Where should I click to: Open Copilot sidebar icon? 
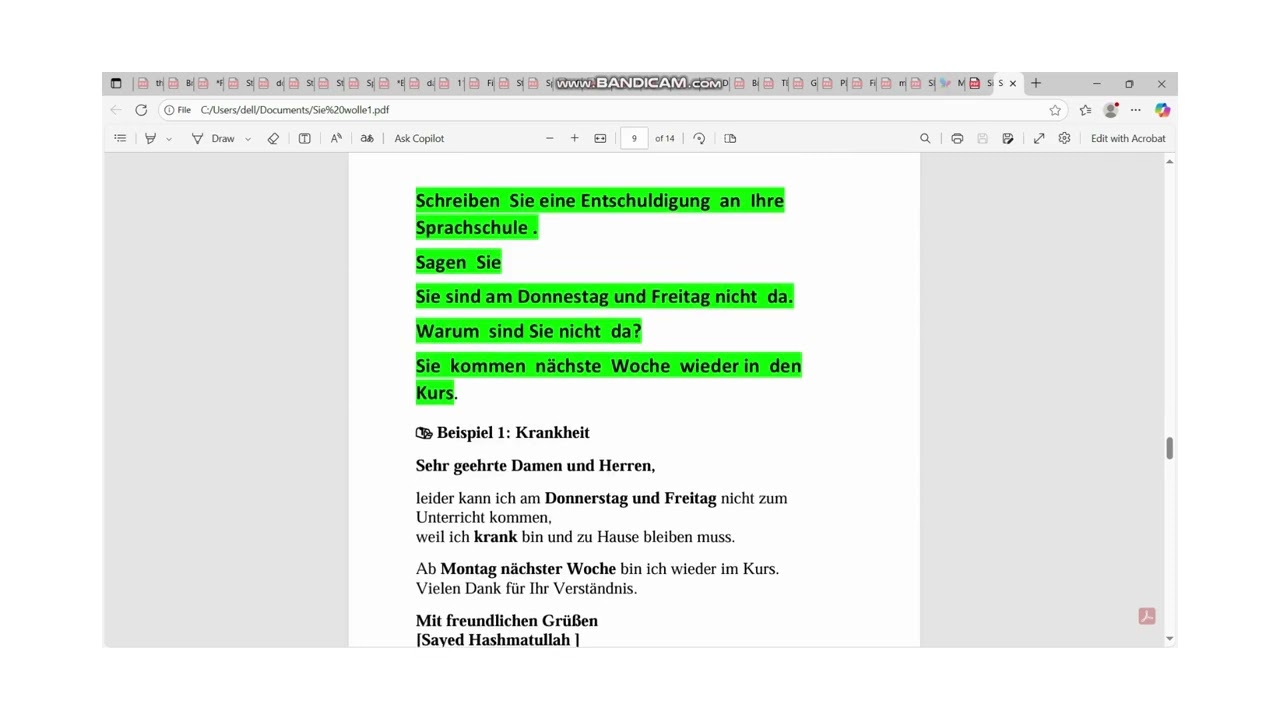(1162, 110)
